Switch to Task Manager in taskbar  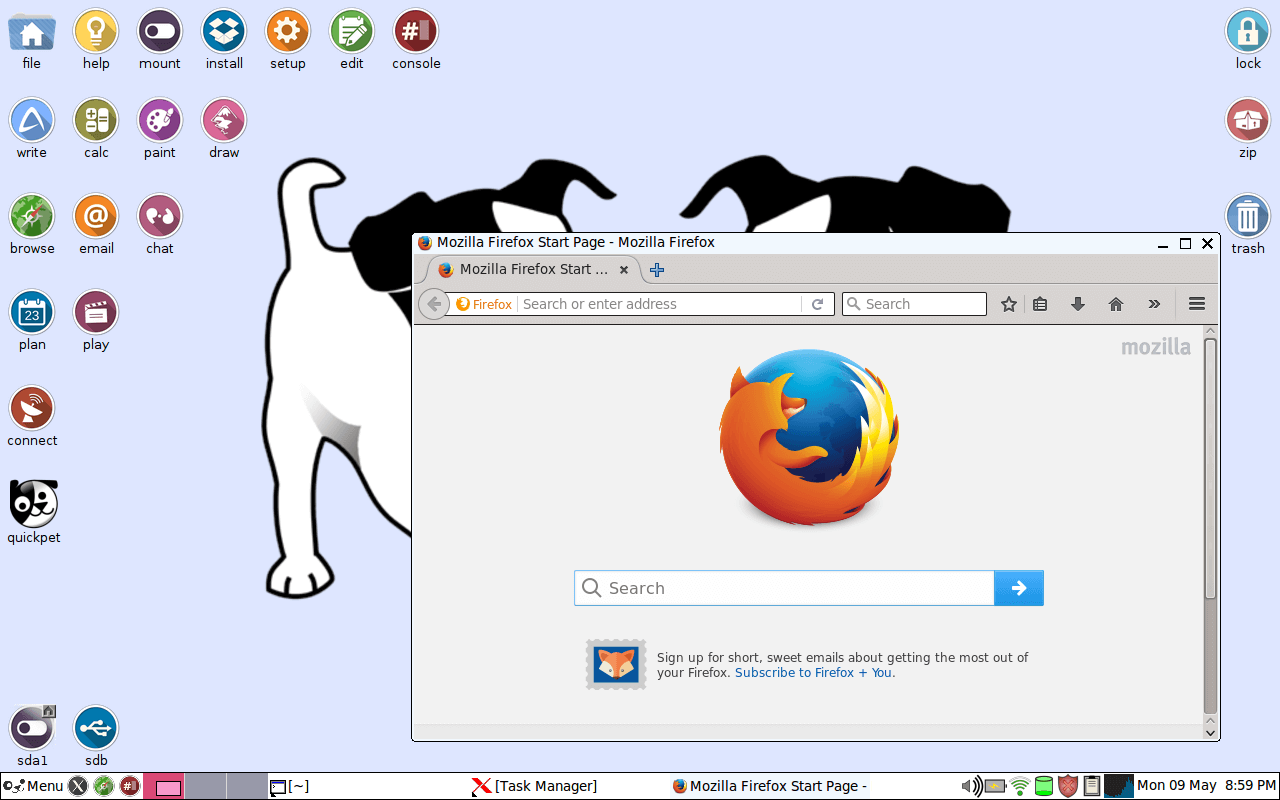[535, 786]
